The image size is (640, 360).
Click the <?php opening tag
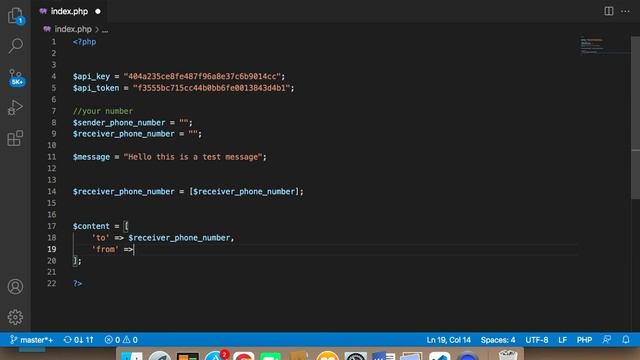point(84,42)
